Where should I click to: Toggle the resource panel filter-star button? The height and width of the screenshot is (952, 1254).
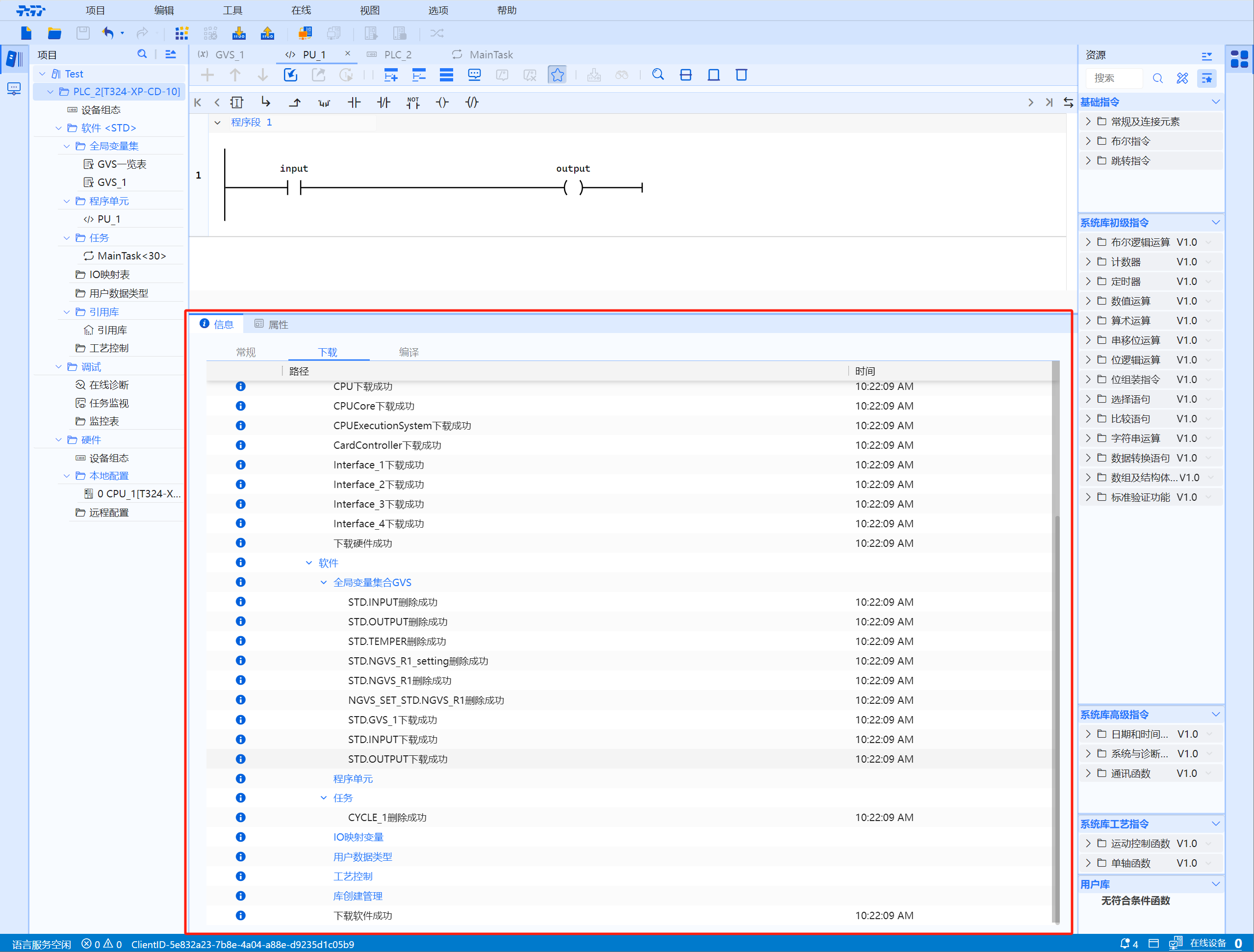pos(1207,78)
